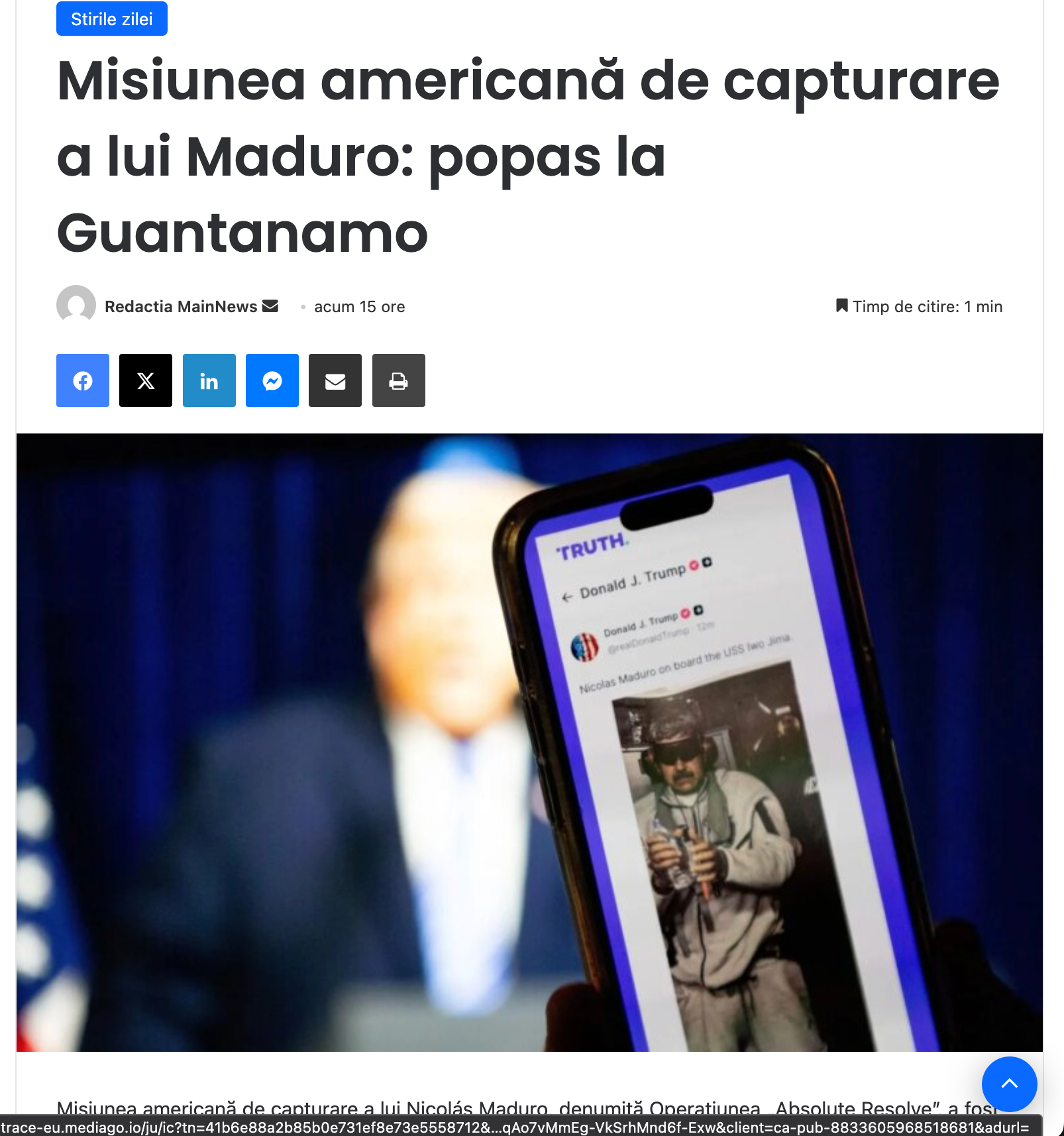Open Redactia MainNews author page
The image size is (1064, 1136).
coord(181,307)
